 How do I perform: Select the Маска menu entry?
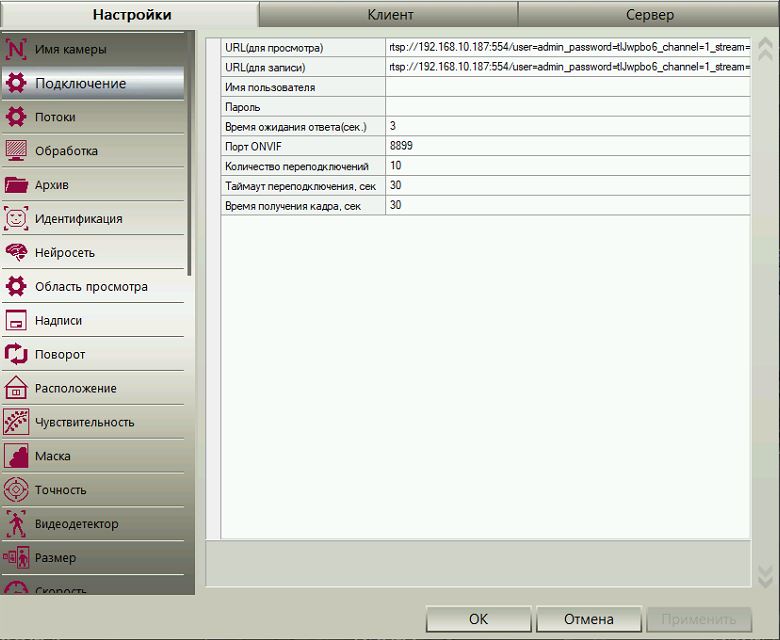tap(93, 456)
